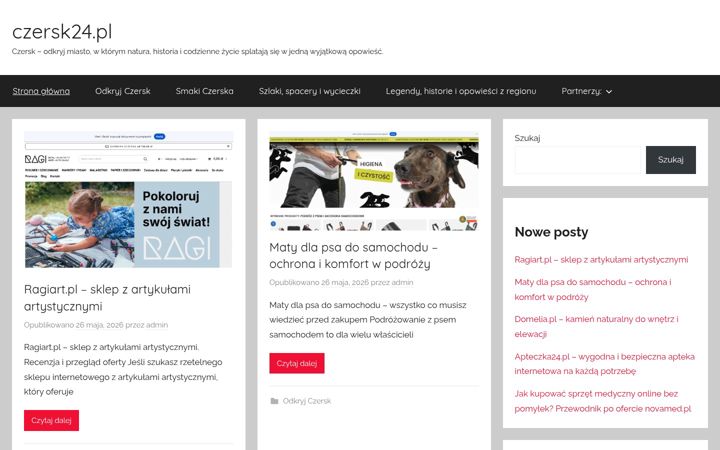The height and width of the screenshot is (450, 720).
Task: Click Czytaj dalej under Maty dla psa post
Action: 297,363
